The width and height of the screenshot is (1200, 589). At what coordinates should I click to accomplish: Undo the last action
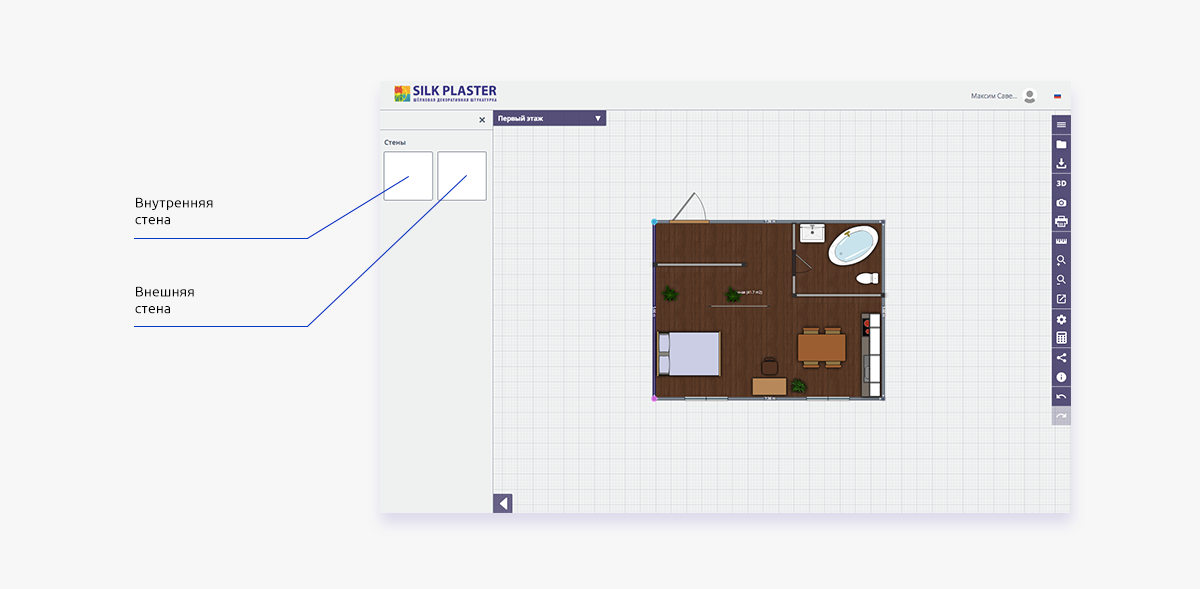tap(1061, 397)
